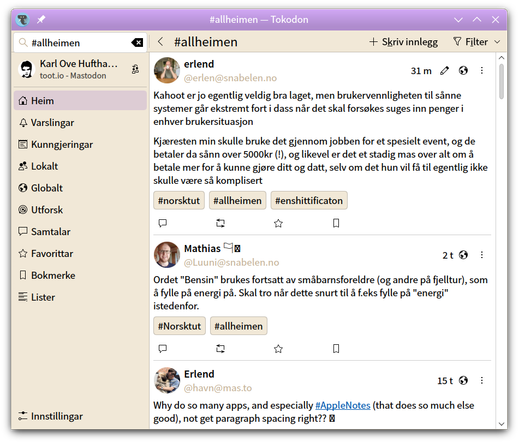Open erlend profile name
This screenshot has width=519, height=443.
(199, 64)
